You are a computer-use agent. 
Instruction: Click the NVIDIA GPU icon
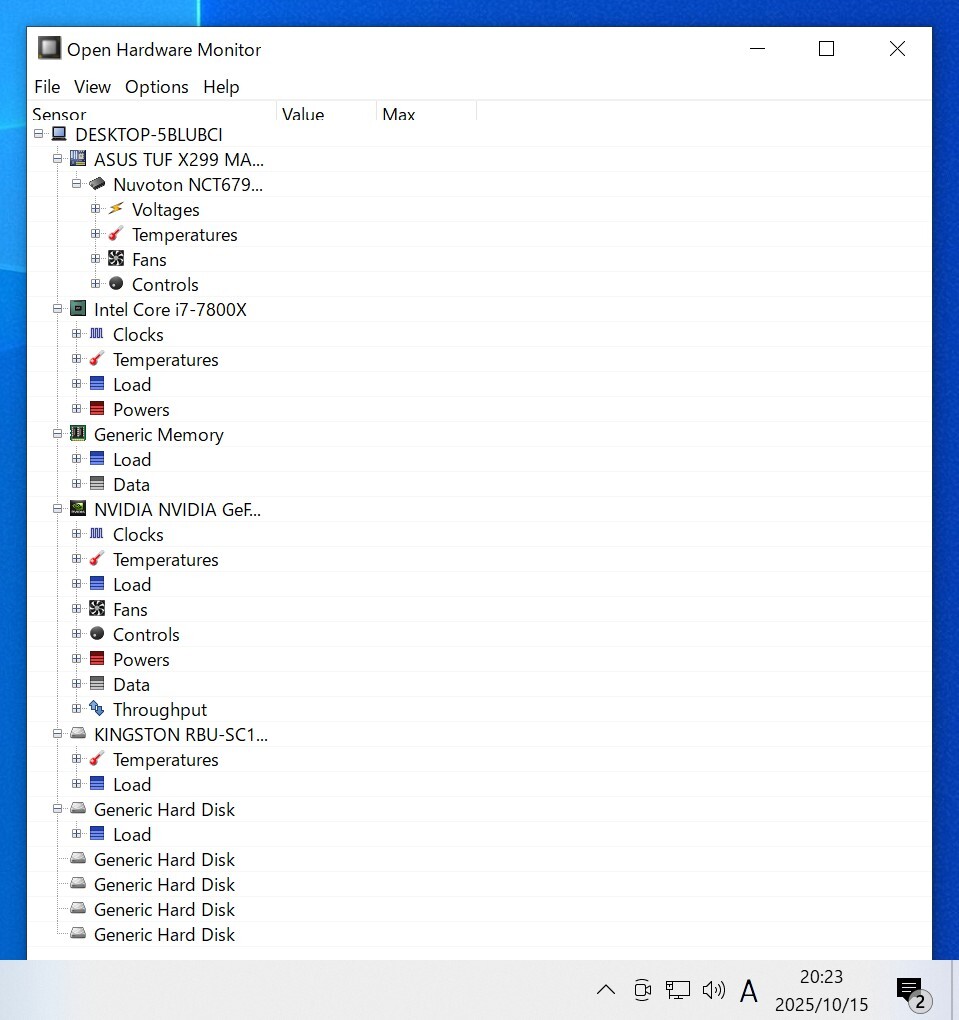click(x=78, y=509)
